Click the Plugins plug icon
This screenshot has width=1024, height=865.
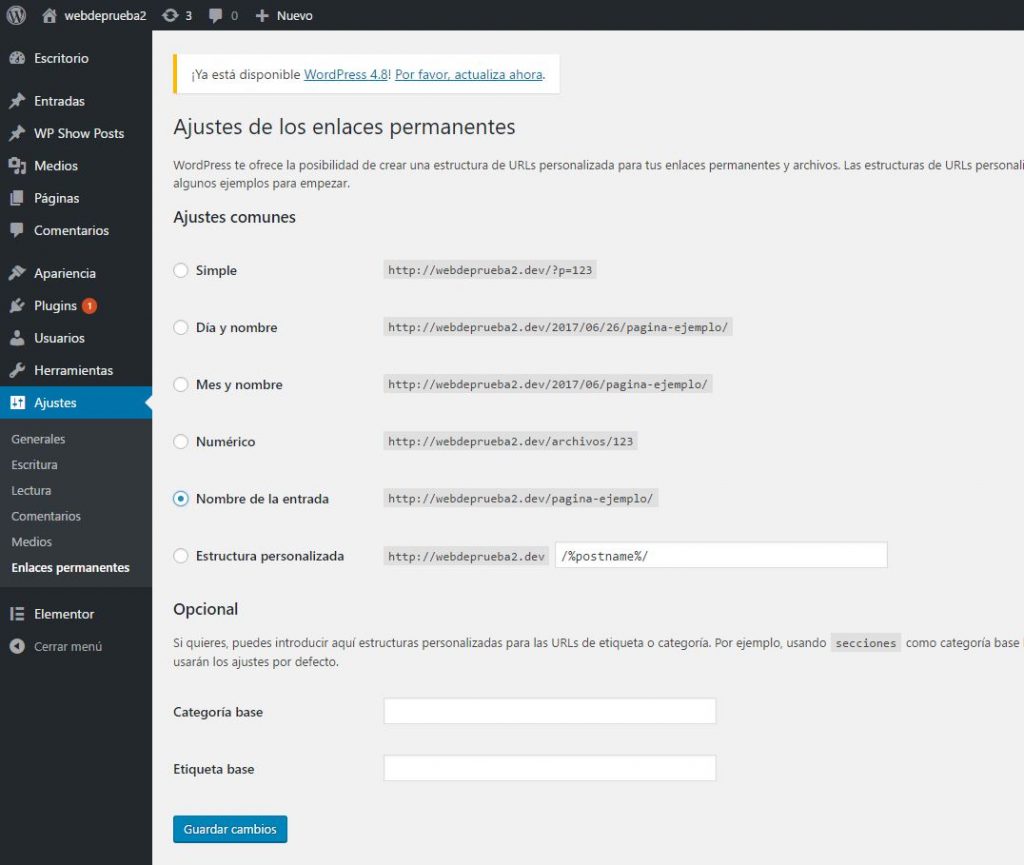[x=18, y=306]
